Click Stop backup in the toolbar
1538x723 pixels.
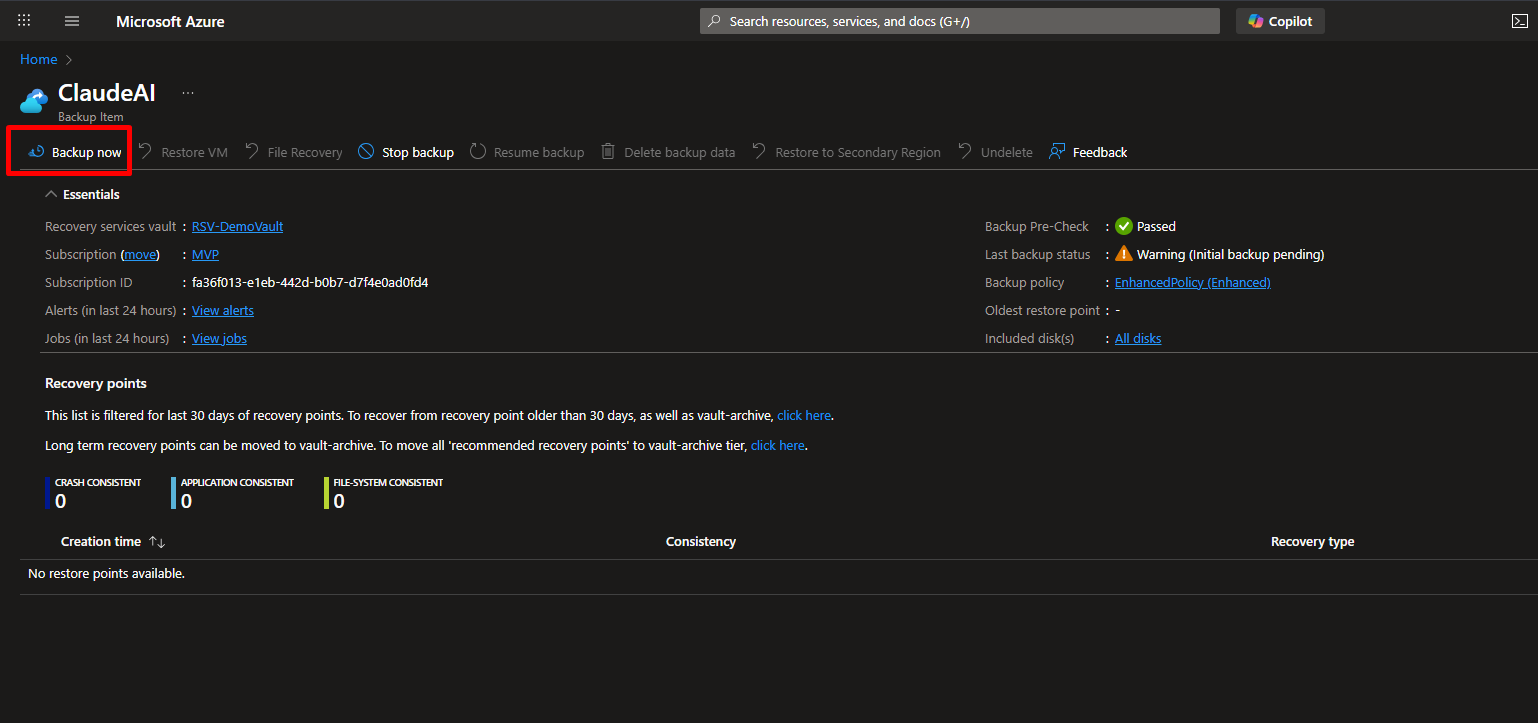pyautogui.click(x=406, y=152)
